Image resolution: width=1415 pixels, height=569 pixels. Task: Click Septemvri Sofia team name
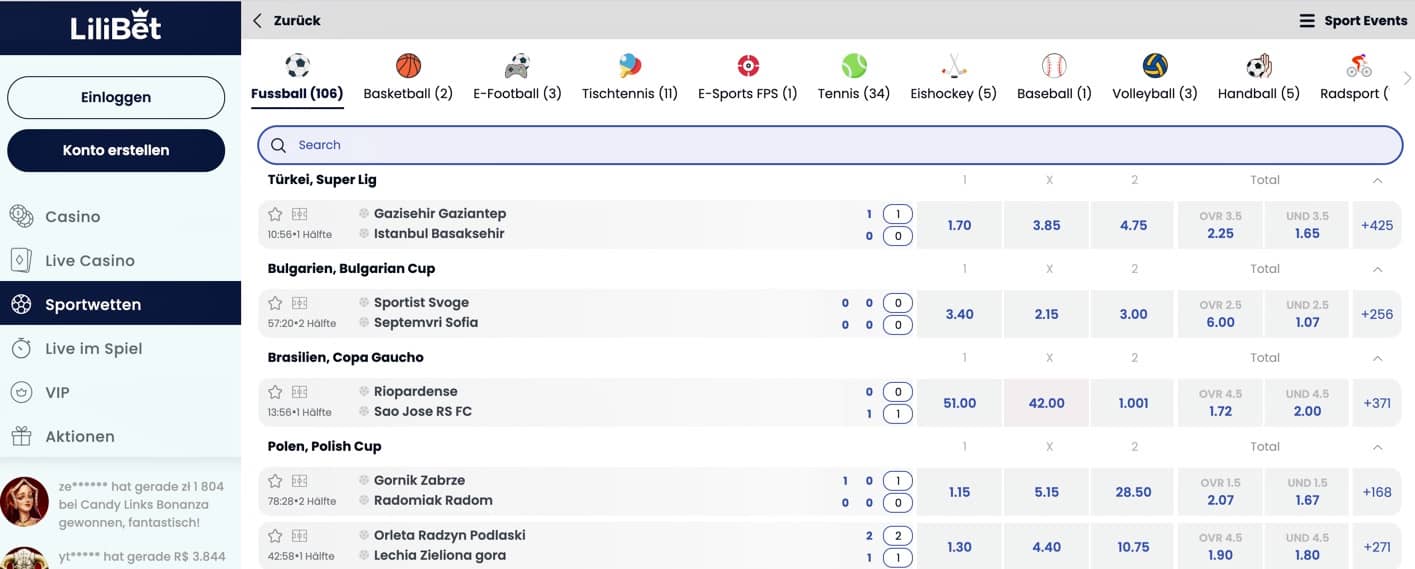tap(426, 323)
